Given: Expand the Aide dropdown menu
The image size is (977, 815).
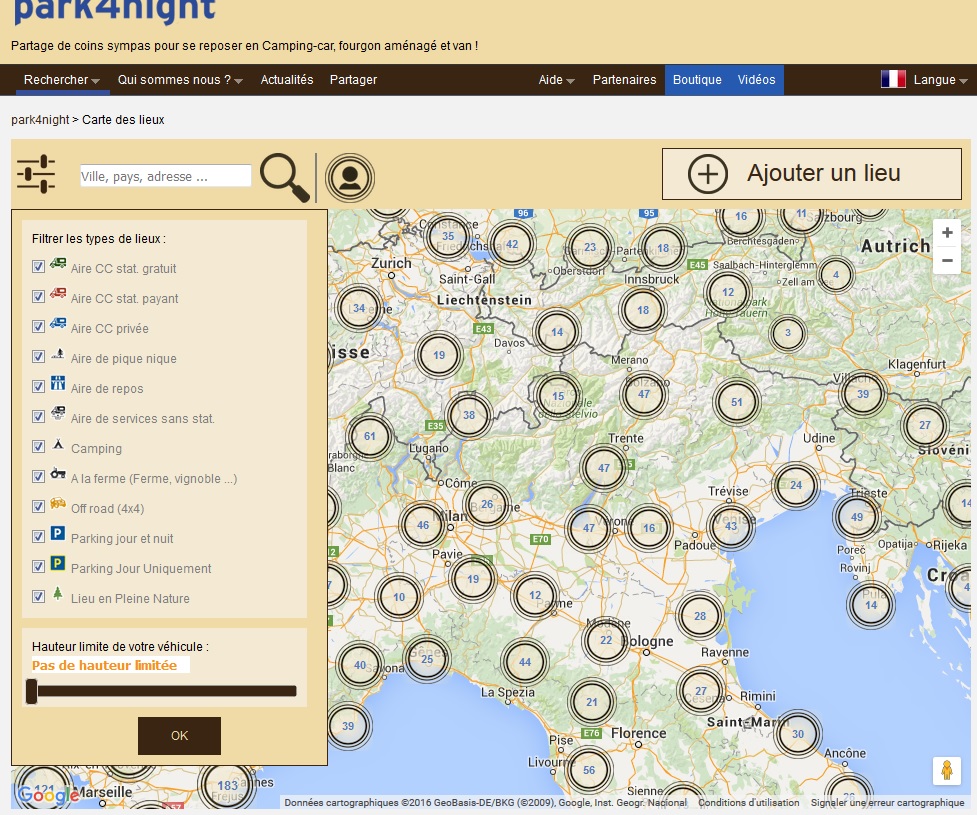Looking at the screenshot, I should (x=556, y=80).
